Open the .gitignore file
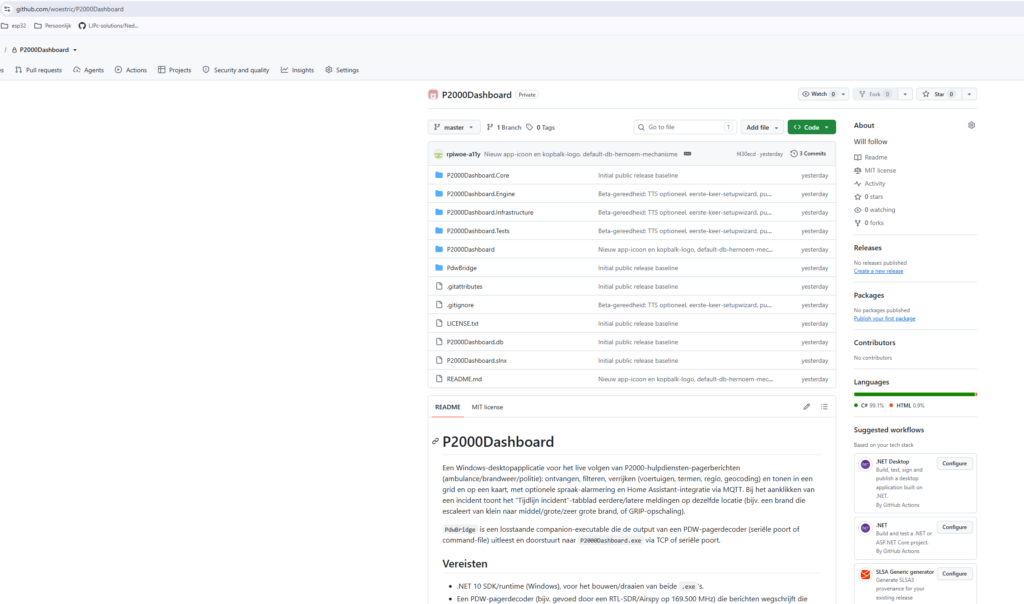The width and height of the screenshot is (1024, 604). (460, 305)
